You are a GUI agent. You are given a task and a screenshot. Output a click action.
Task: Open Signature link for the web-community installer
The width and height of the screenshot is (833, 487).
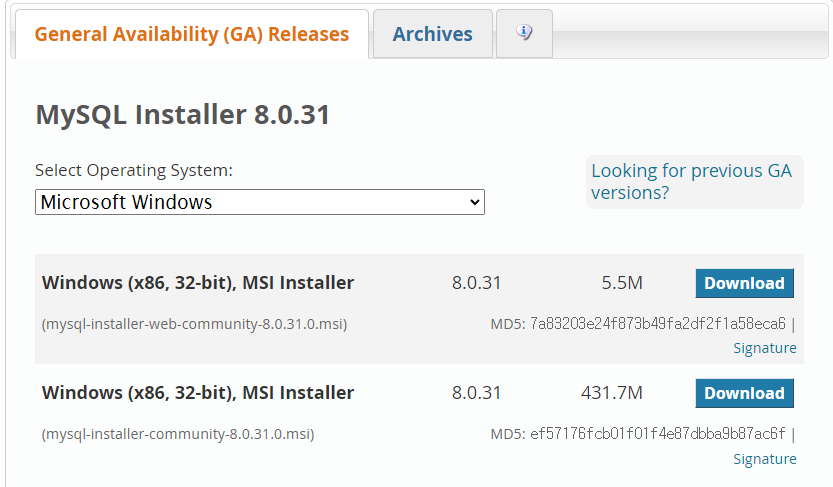pos(764,348)
